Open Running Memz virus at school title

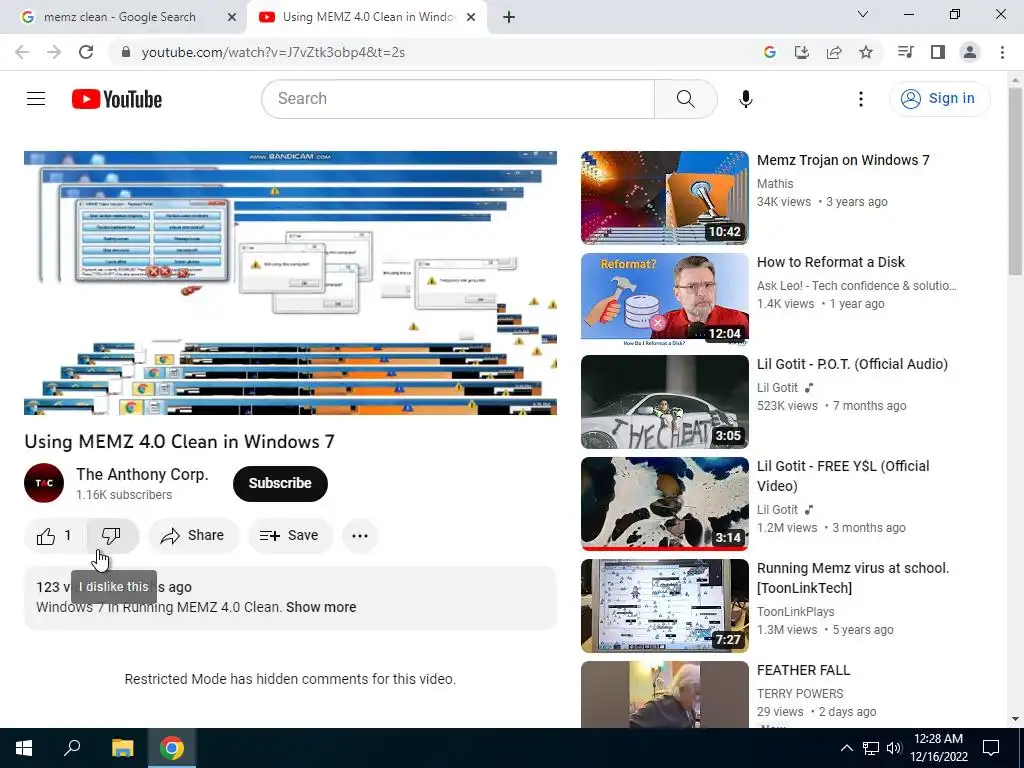853,578
